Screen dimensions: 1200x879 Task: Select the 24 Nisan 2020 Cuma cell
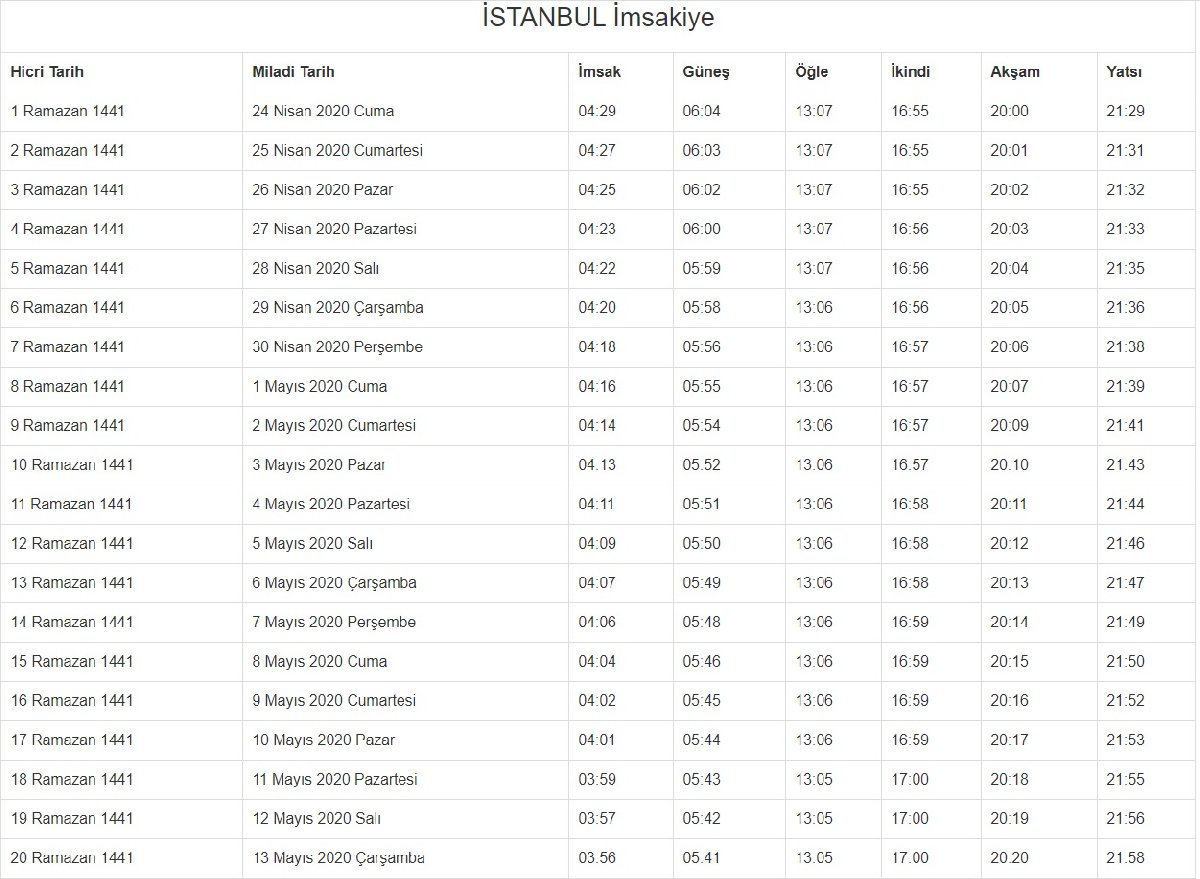[323, 111]
